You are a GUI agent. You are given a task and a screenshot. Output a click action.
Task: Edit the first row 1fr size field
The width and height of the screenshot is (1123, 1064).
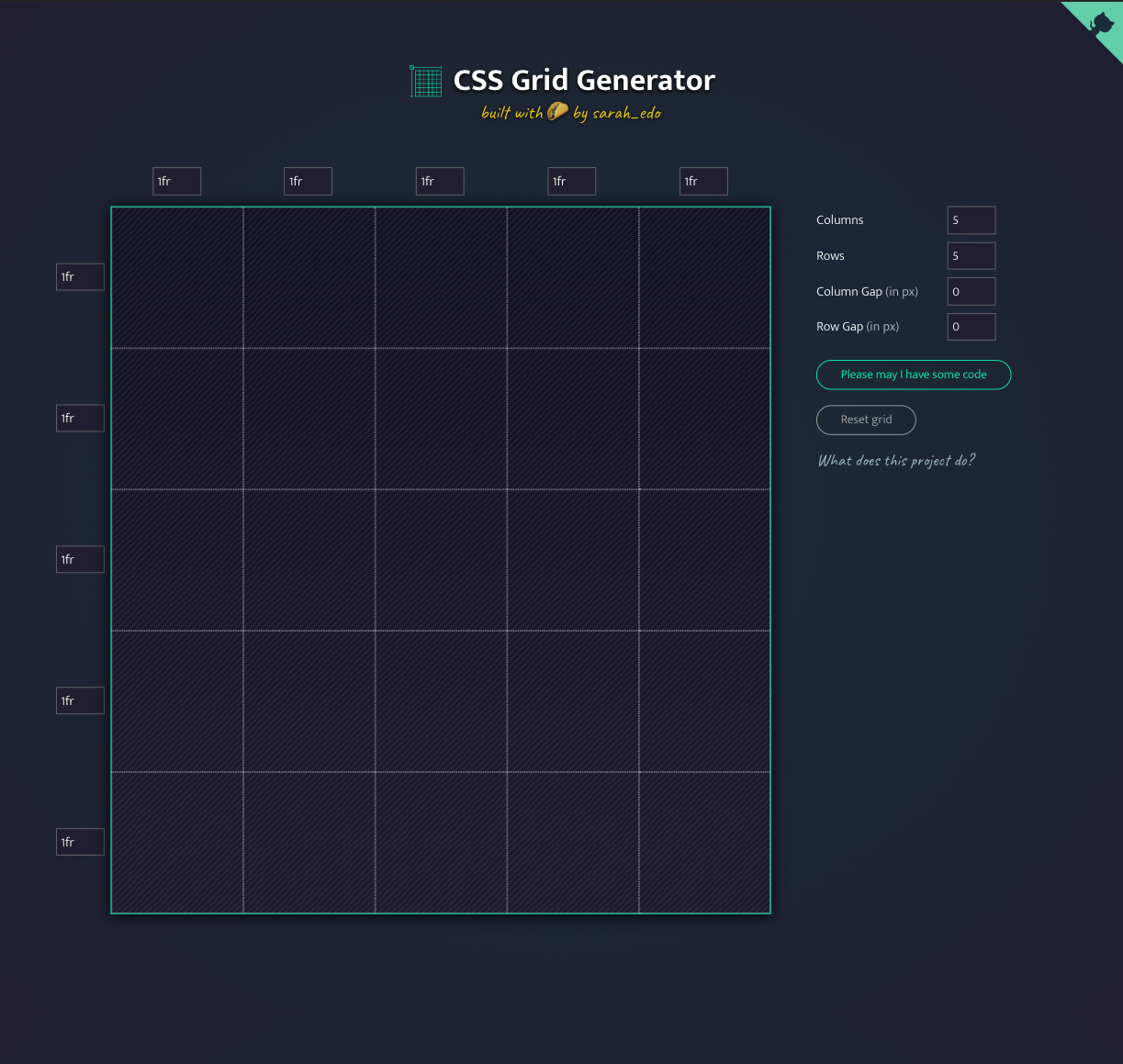coord(80,277)
